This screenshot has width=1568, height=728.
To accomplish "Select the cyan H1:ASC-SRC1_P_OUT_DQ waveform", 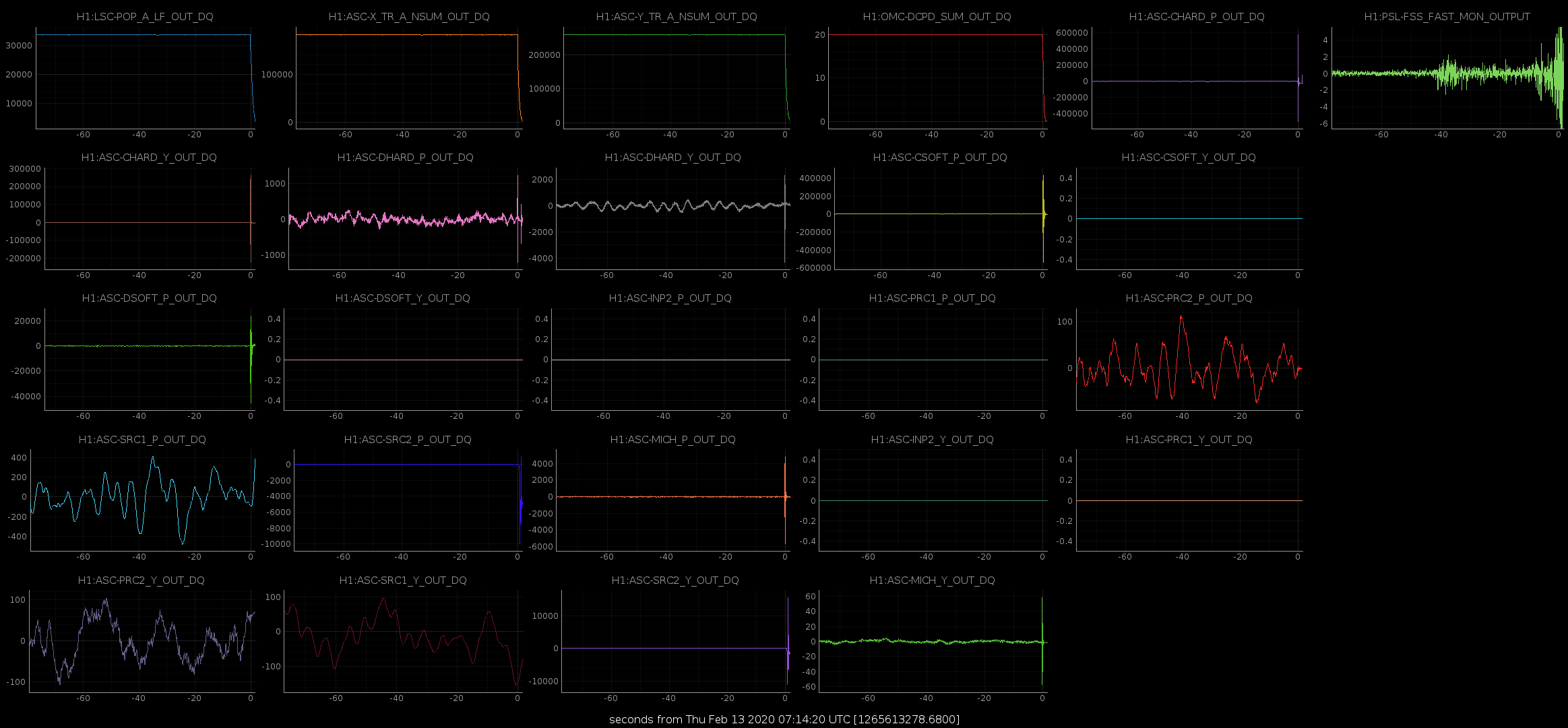I will [x=143, y=500].
